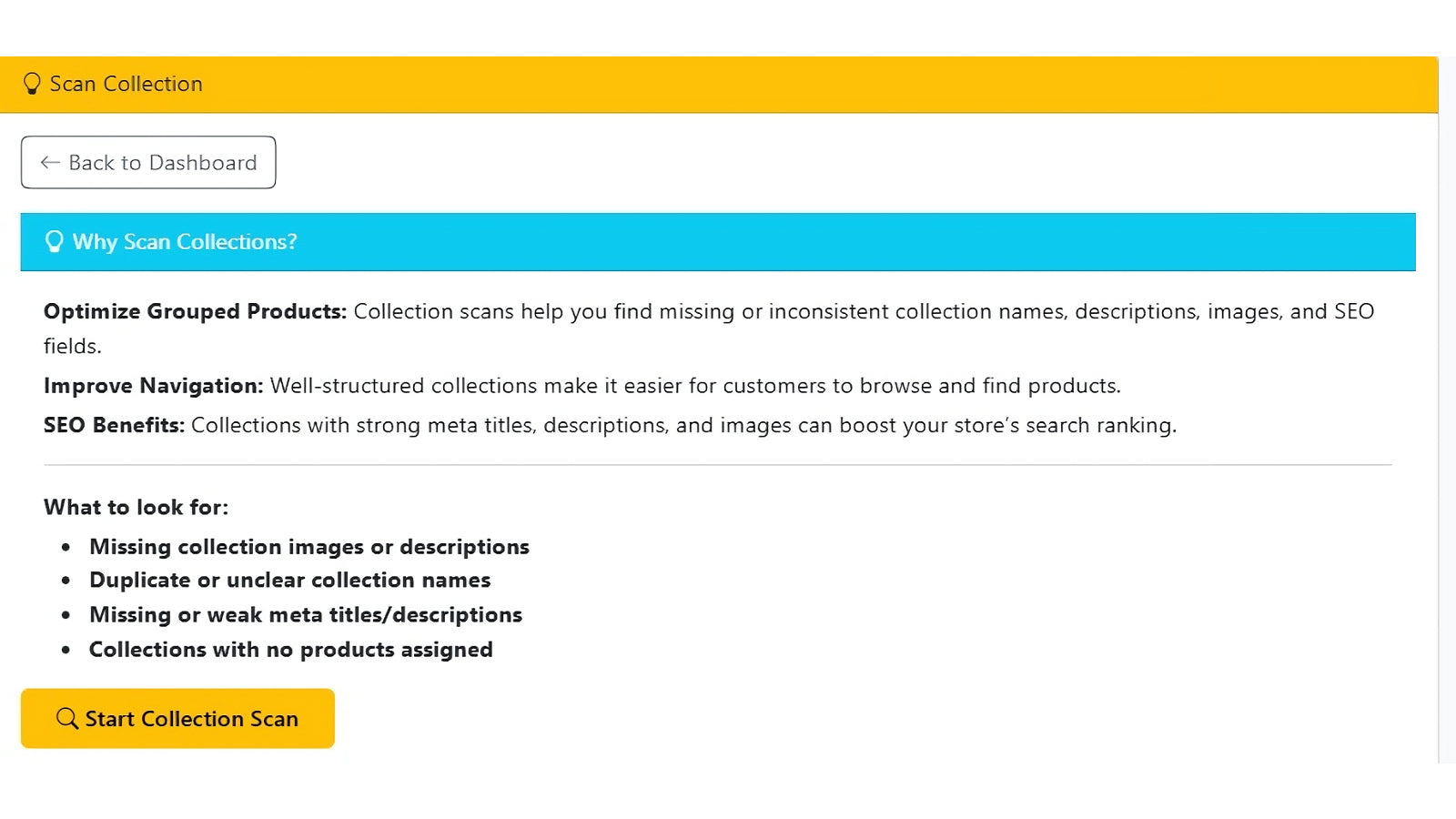
Task: Select the Collections with no products assigned bullet
Action: [290, 650]
